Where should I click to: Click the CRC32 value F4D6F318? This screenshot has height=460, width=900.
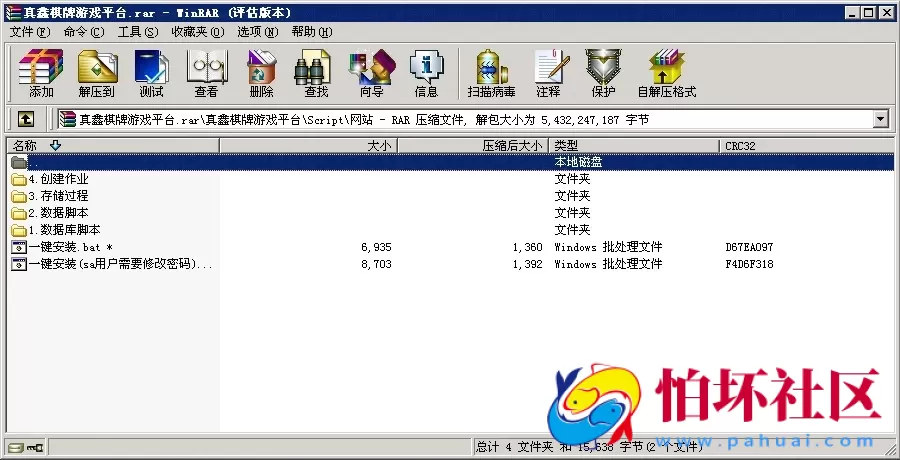click(x=749, y=264)
